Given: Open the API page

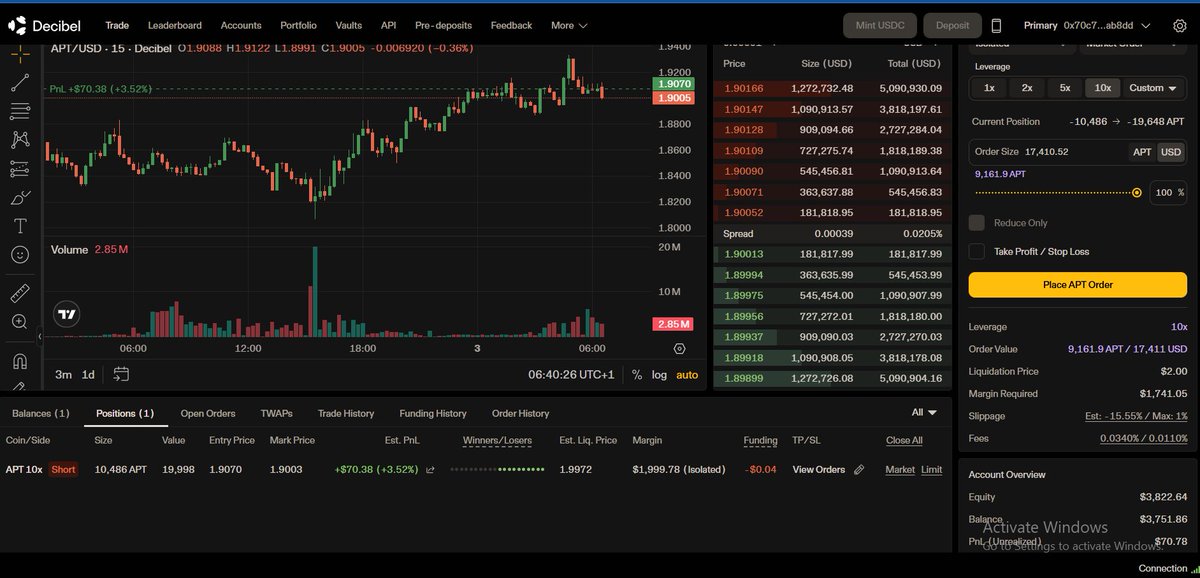Looking at the screenshot, I should [388, 25].
